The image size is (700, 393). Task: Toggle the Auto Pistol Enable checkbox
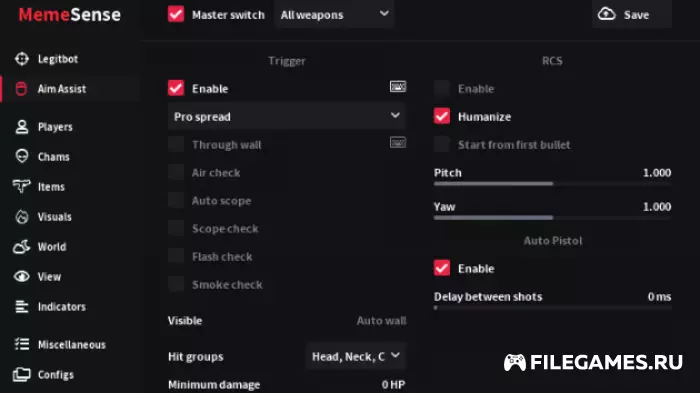point(442,268)
